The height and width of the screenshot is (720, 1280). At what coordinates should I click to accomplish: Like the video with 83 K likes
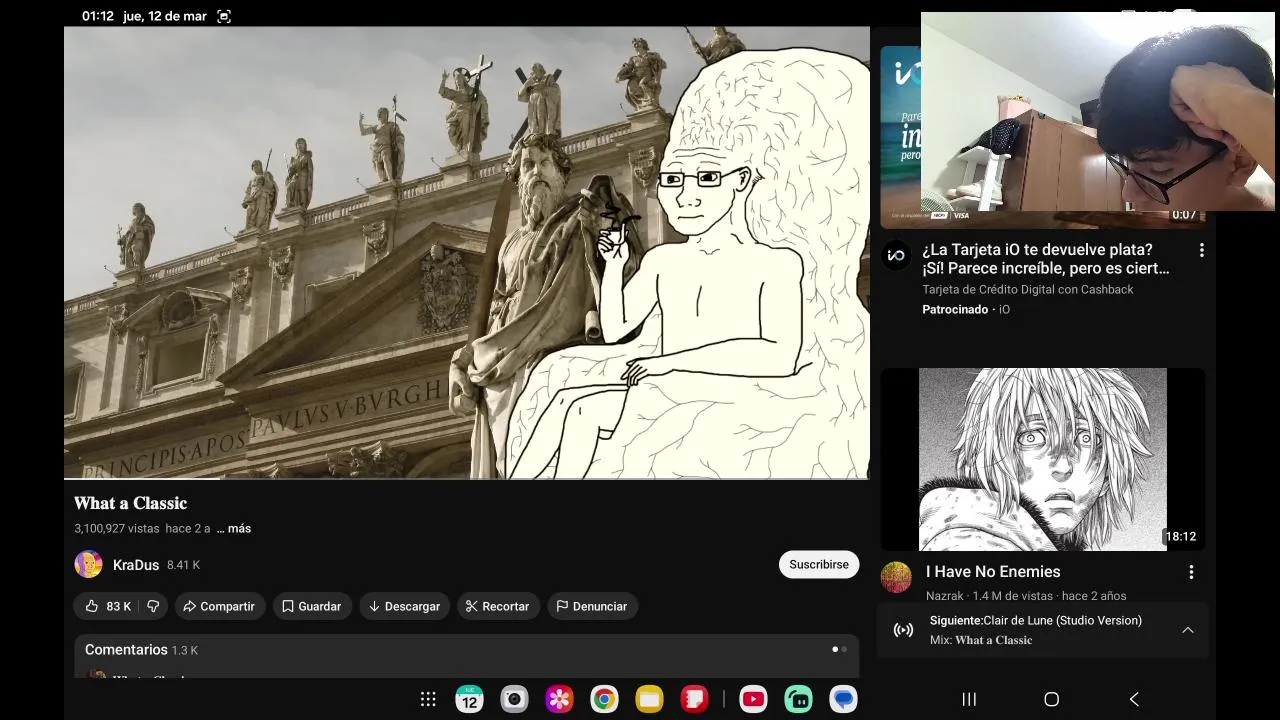(107, 606)
